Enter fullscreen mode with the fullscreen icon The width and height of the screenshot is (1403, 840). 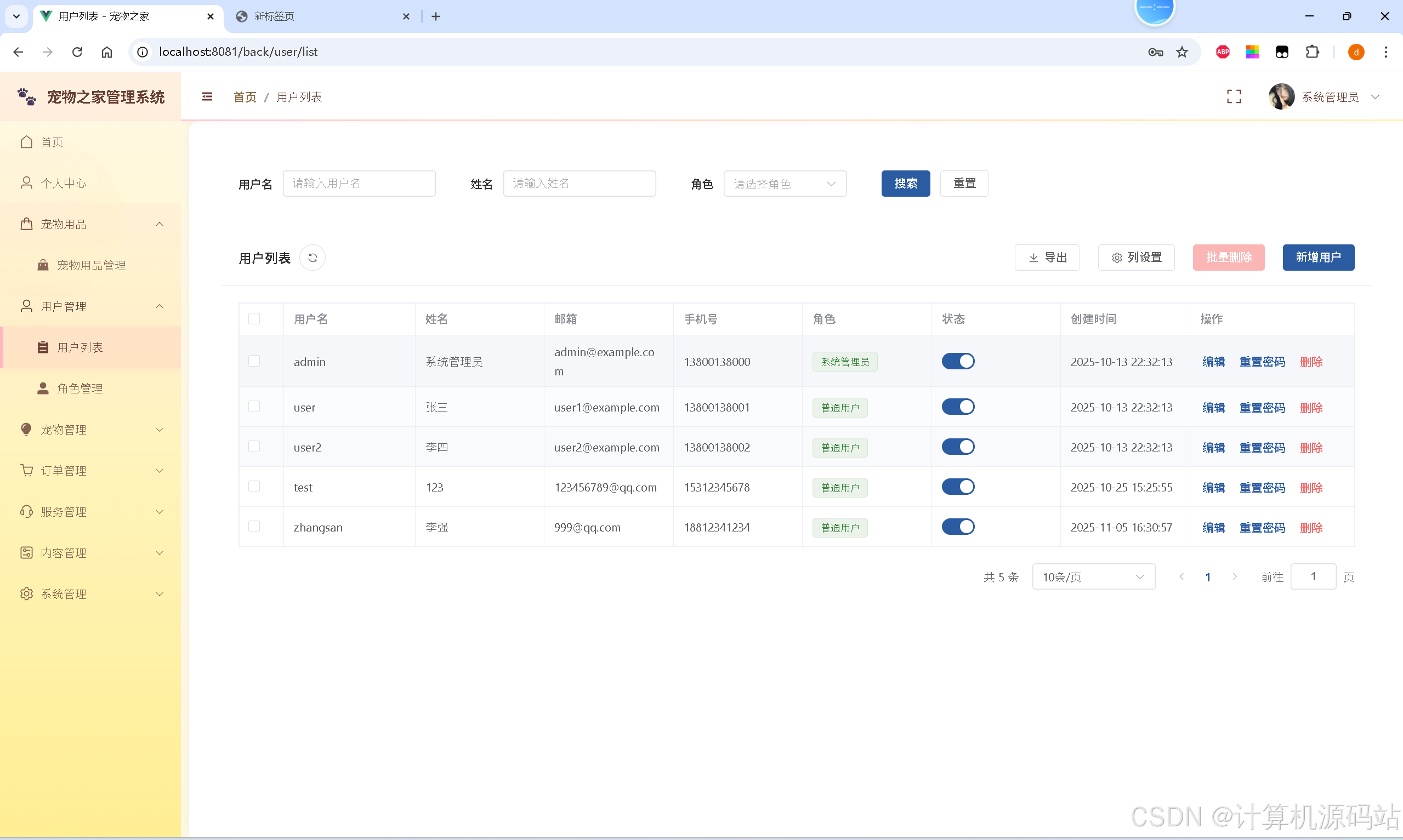point(1234,97)
